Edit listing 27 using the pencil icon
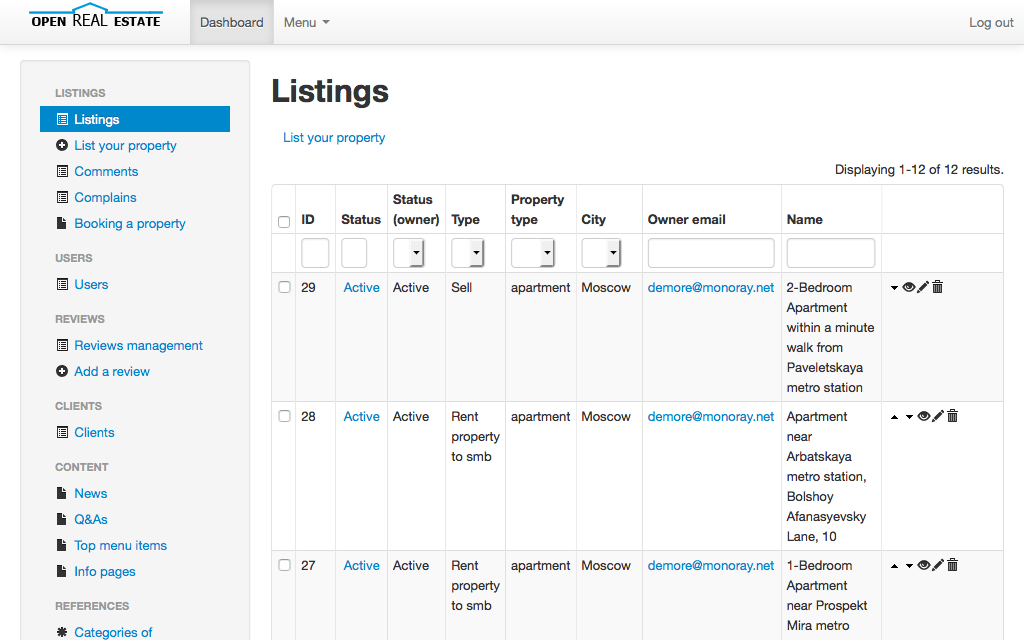The image size is (1024, 640). point(938,565)
